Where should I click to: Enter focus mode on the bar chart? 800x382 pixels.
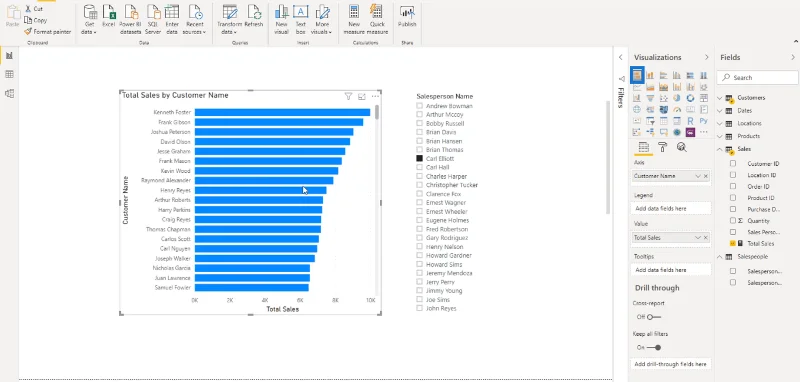(x=362, y=96)
